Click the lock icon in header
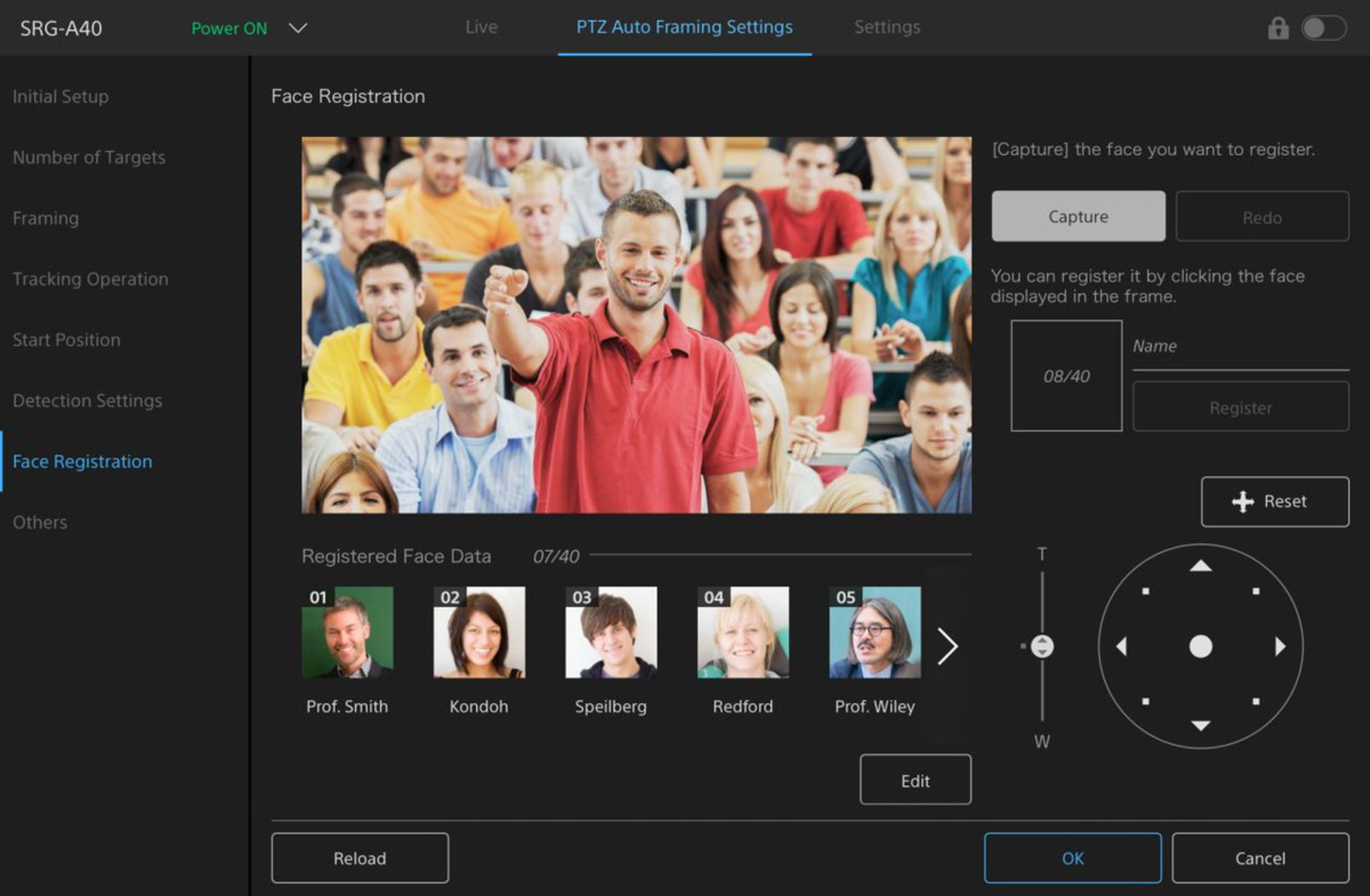The width and height of the screenshot is (1370, 896). pyautogui.click(x=1277, y=28)
